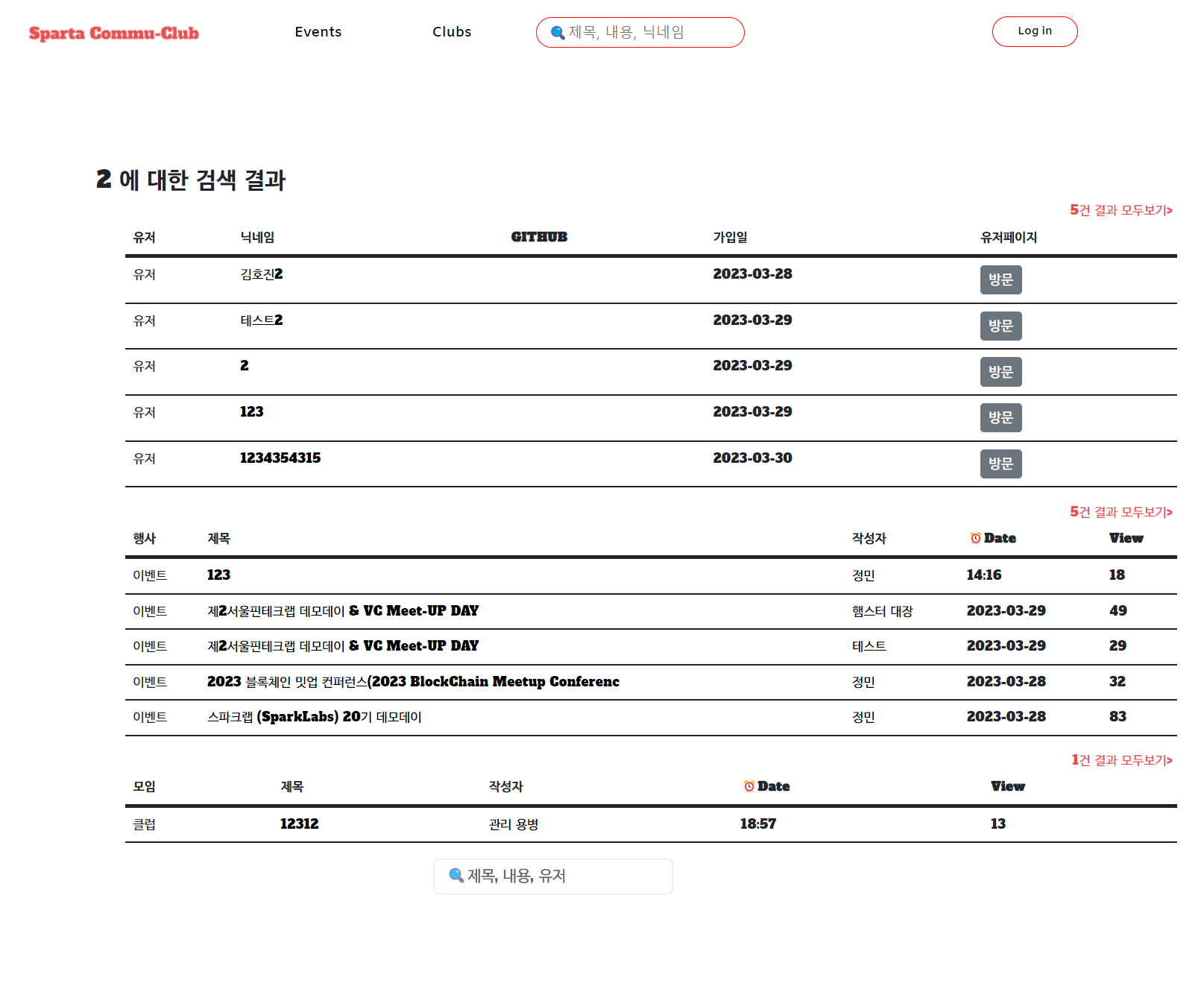Click the clock icon beside club Date header
Viewport: 1204px width, 983px height.
pos(748,786)
